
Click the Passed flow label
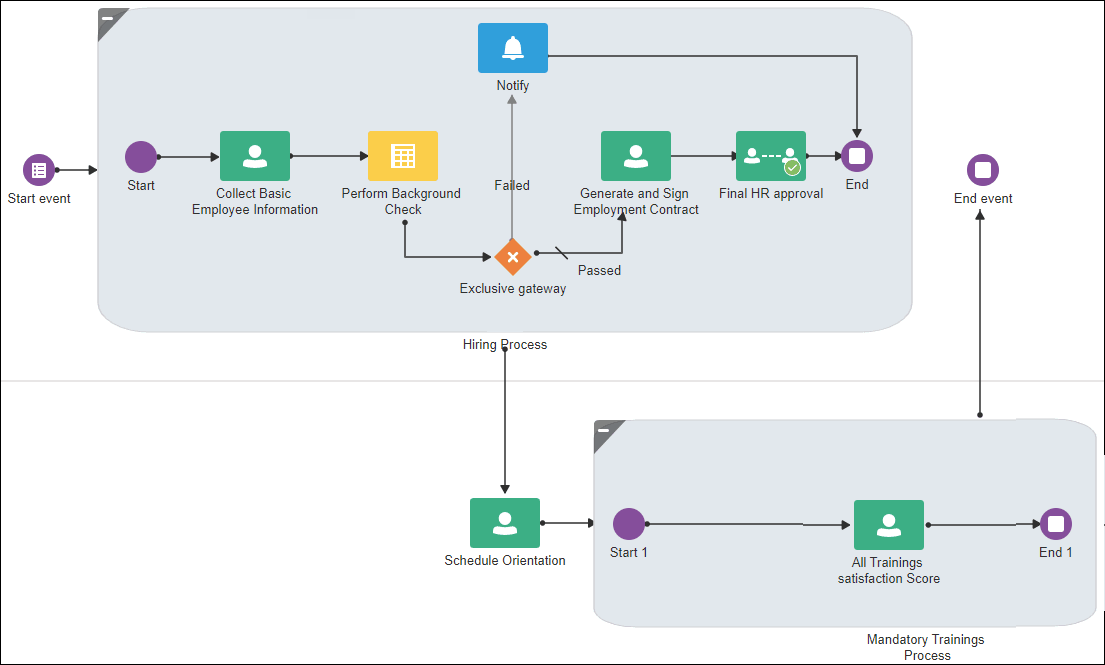pyautogui.click(x=599, y=271)
